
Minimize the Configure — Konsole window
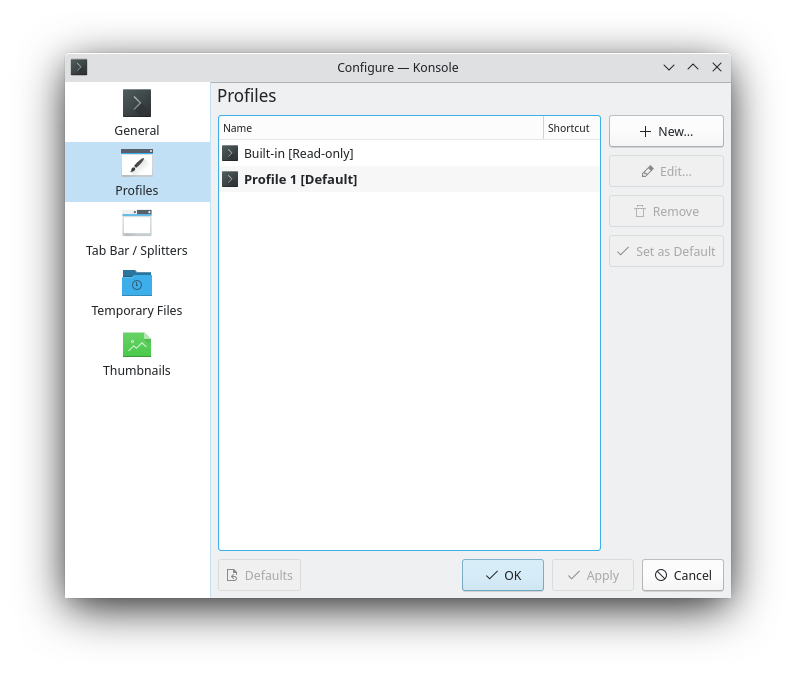pos(669,67)
